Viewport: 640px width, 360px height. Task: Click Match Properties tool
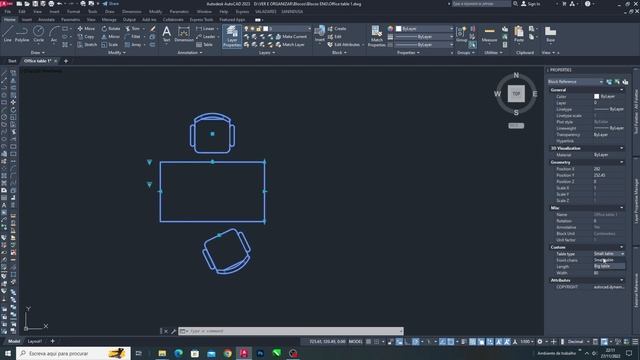point(376,36)
